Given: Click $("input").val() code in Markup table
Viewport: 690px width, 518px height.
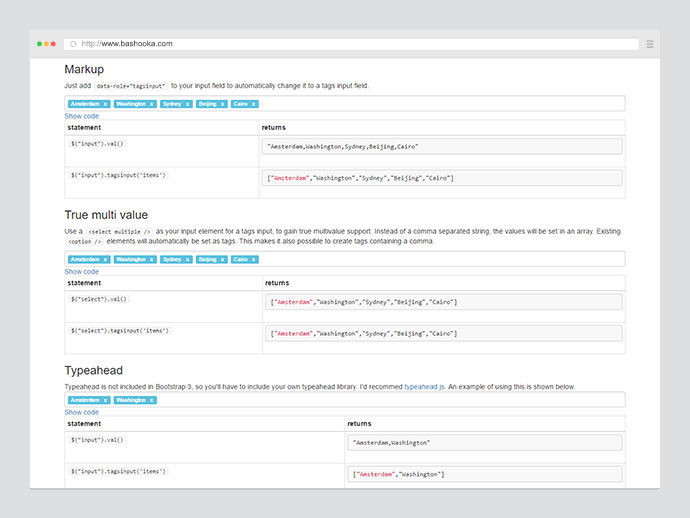Looking at the screenshot, I should pyautogui.click(x=97, y=144).
